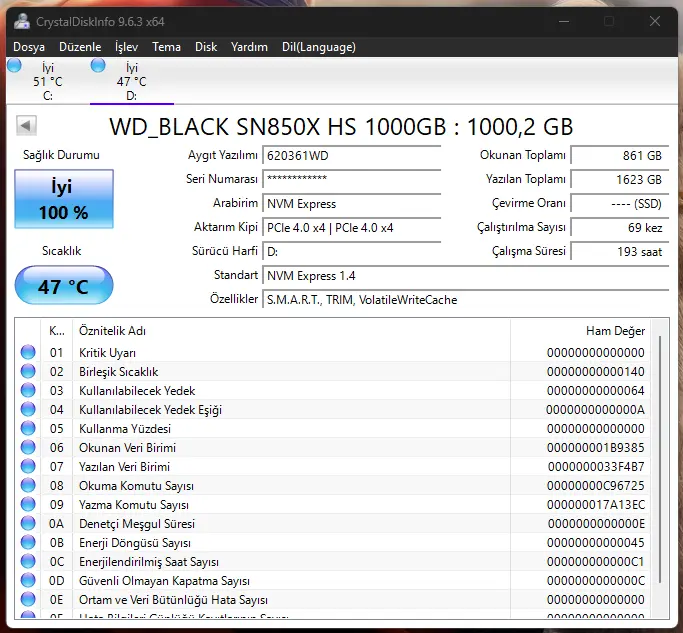Image resolution: width=683 pixels, height=633 pixels.
Task: Click status orb beside Kullanılabilecek Yedek (03)
Action: click(x=28, y=390)
